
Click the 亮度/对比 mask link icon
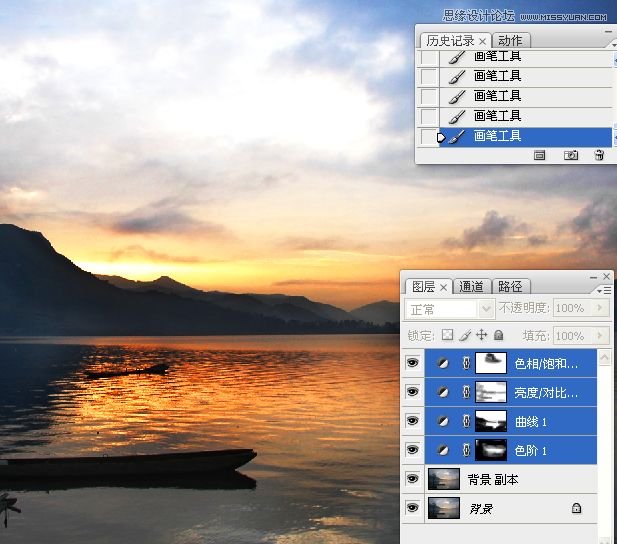click(x=466, y=392)
